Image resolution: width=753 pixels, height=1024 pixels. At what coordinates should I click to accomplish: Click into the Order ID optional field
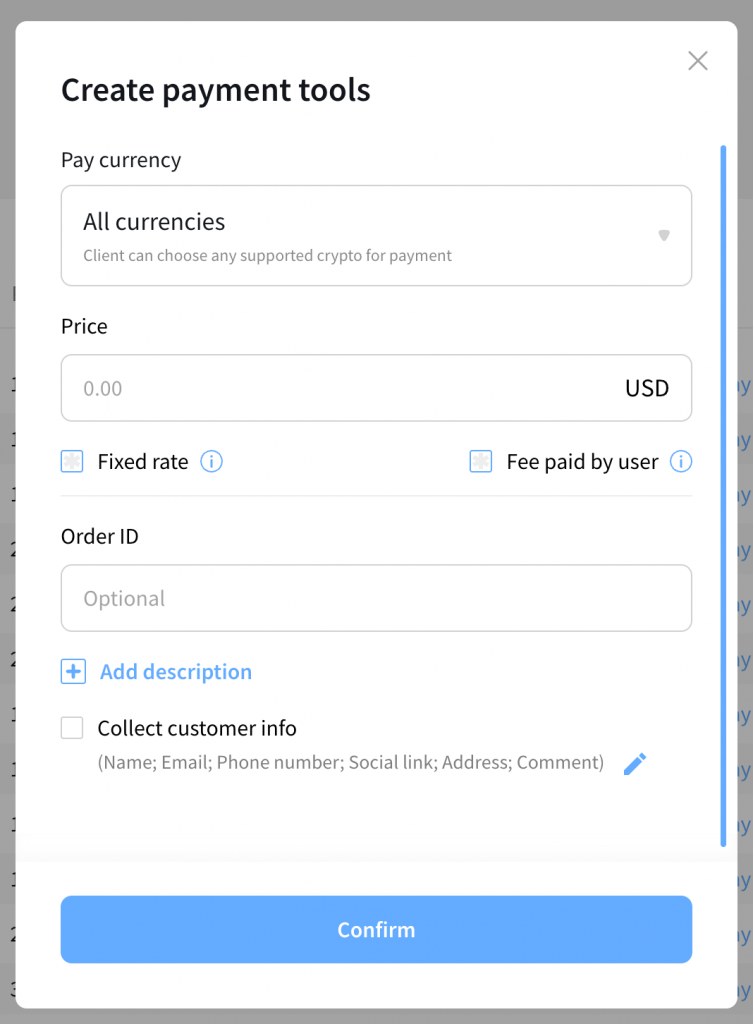coord(376,598)
